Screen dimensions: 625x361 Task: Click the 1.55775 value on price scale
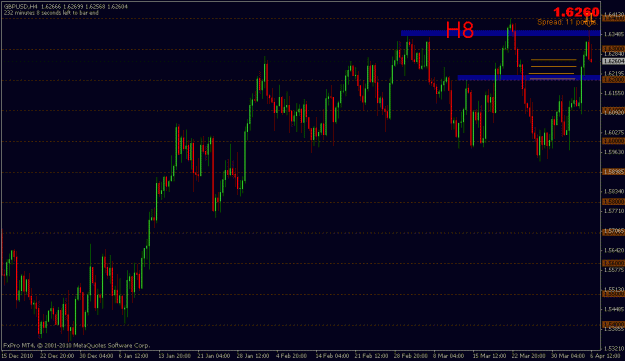tap(614, 270)
